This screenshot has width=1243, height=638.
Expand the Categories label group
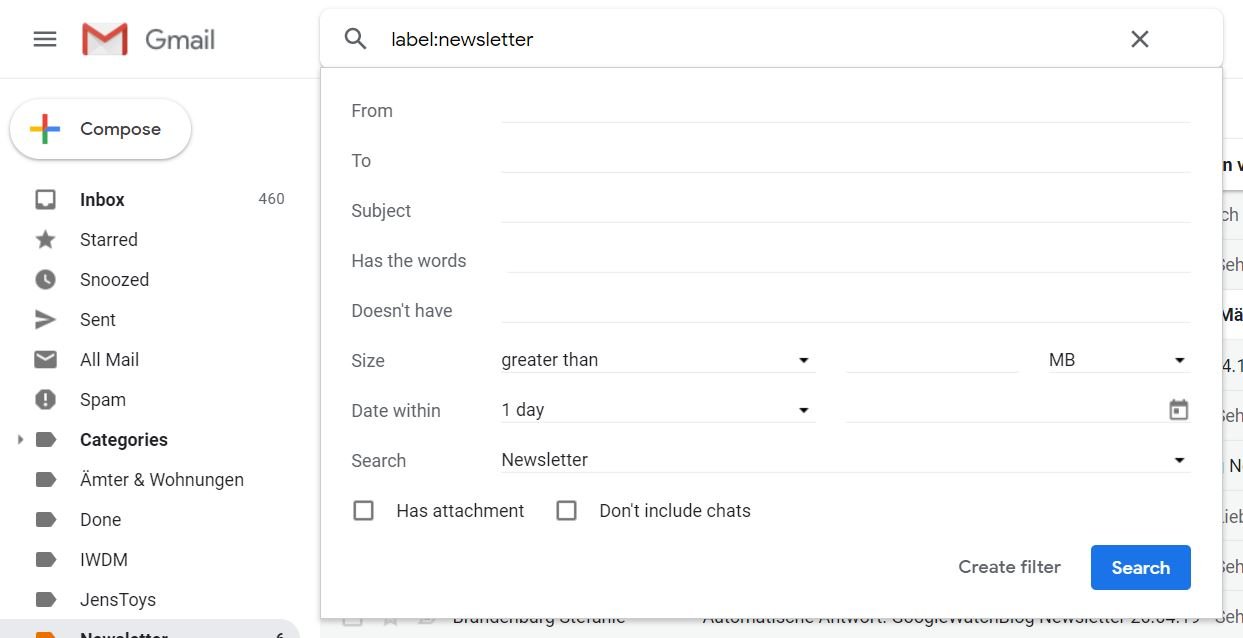[20, 440]
